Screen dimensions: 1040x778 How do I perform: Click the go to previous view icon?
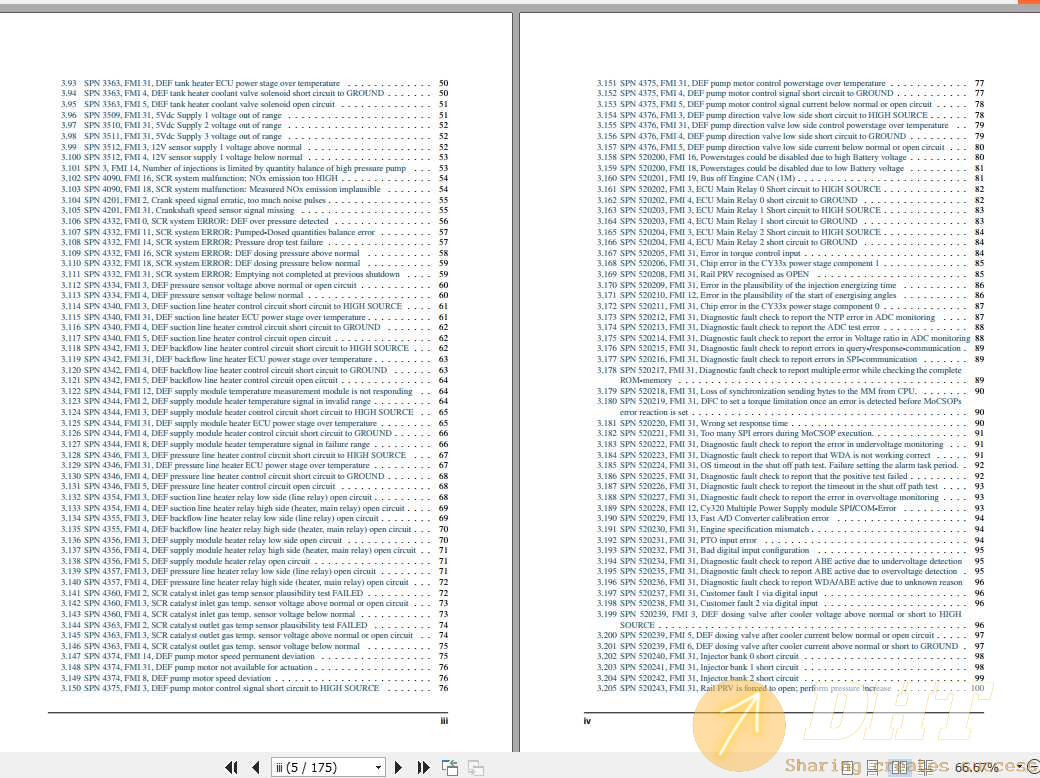tap(451, 767)
